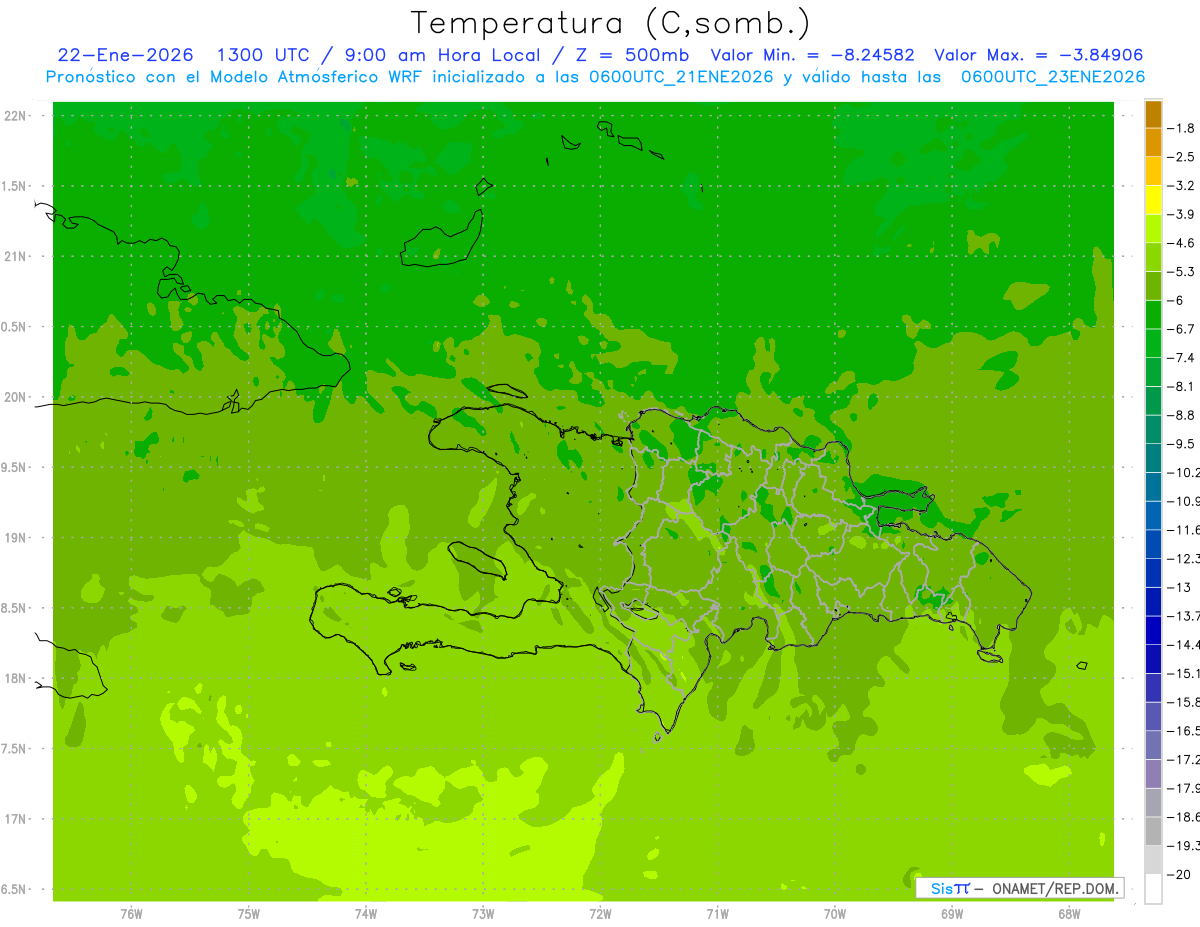Image resolution: width=1200 pixels, height=927 pixels.
Task: Select the teal swatch between -9.5 and -10.2
Action: [1153, 458]
